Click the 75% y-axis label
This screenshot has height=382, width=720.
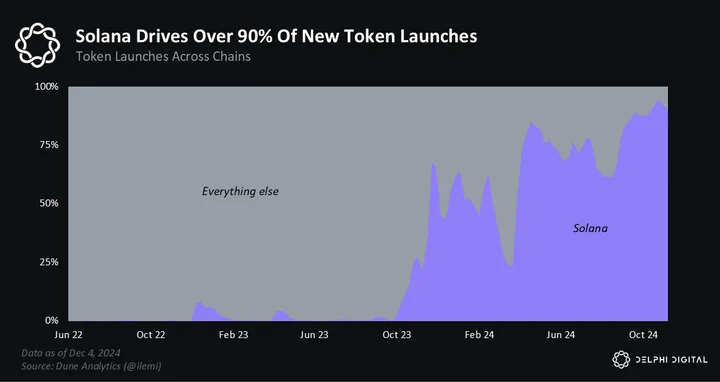pyautogui.click(x=49, y=145)
